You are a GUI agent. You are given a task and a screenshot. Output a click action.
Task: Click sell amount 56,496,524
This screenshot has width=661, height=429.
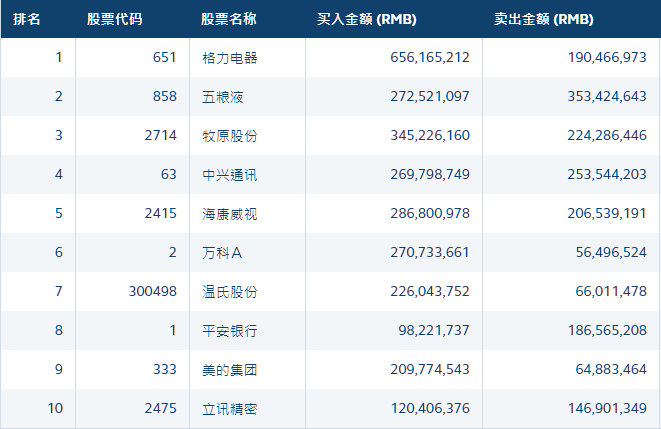[x=611, y=252]
